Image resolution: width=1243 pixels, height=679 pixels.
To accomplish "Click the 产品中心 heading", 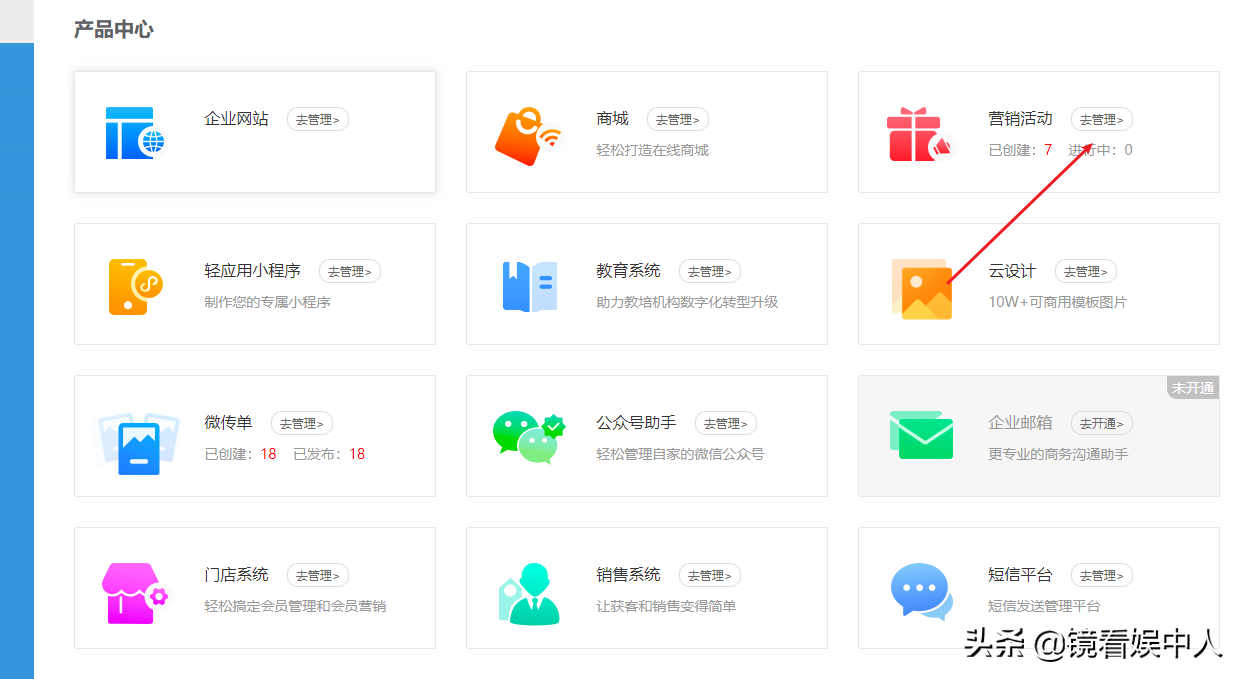I will (x=113, y=29).
